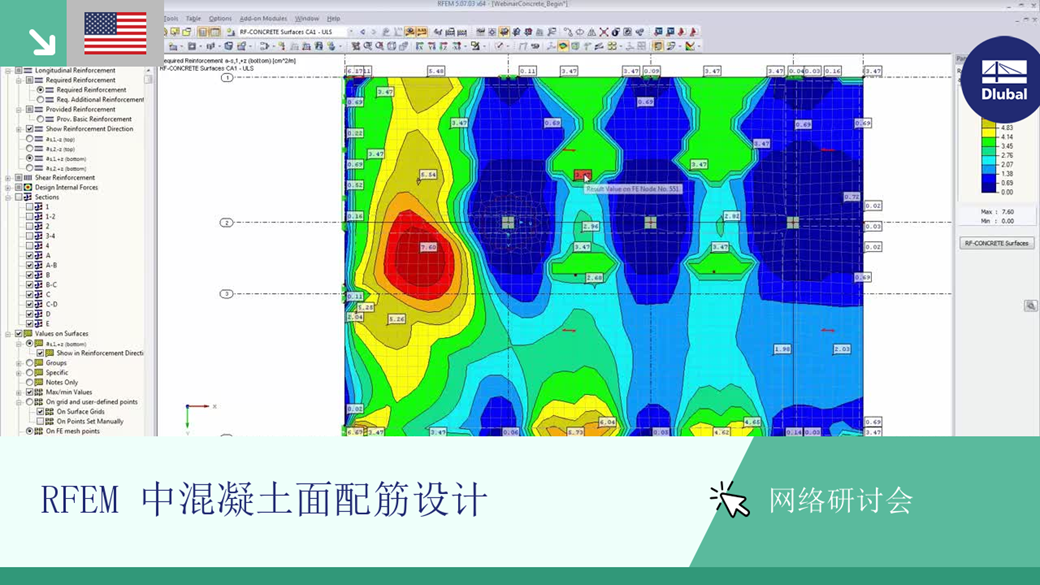Uncheck the Max/min Values checkbox
1040x585 pixels.
coord(29,392)
